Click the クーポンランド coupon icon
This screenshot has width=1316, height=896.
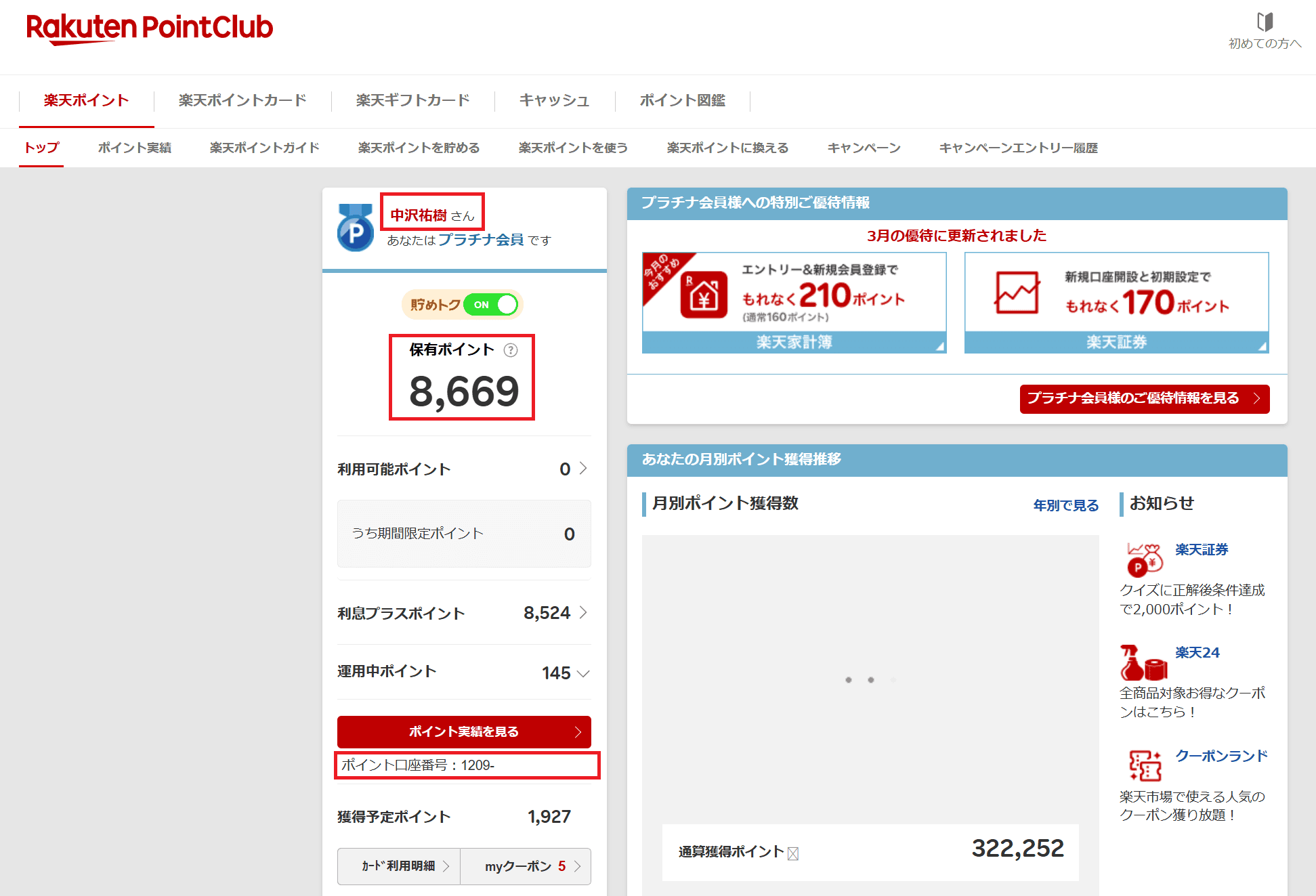tap(1144, 765)
